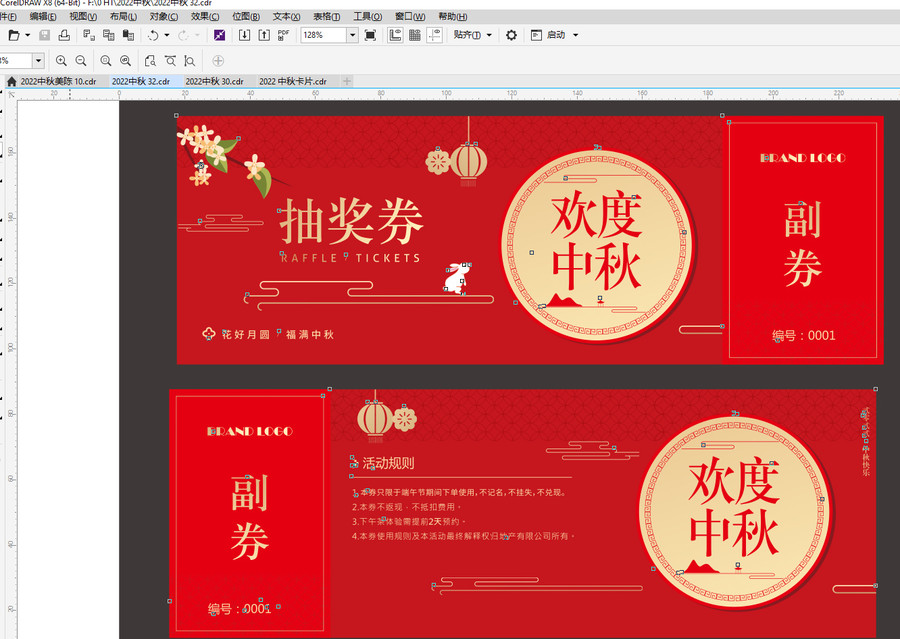Open the 布局(L) menu
The image size is (900, 639).
pyautogui.click(x=123, y=17)
